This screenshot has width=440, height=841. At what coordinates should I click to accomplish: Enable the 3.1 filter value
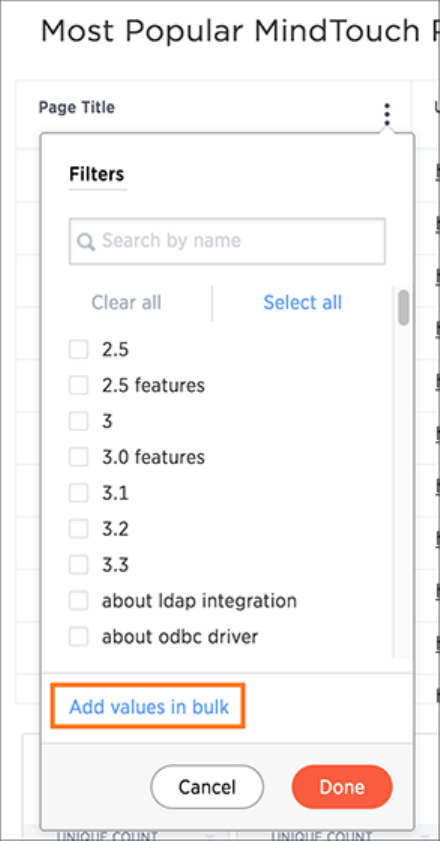coord(78,493)
